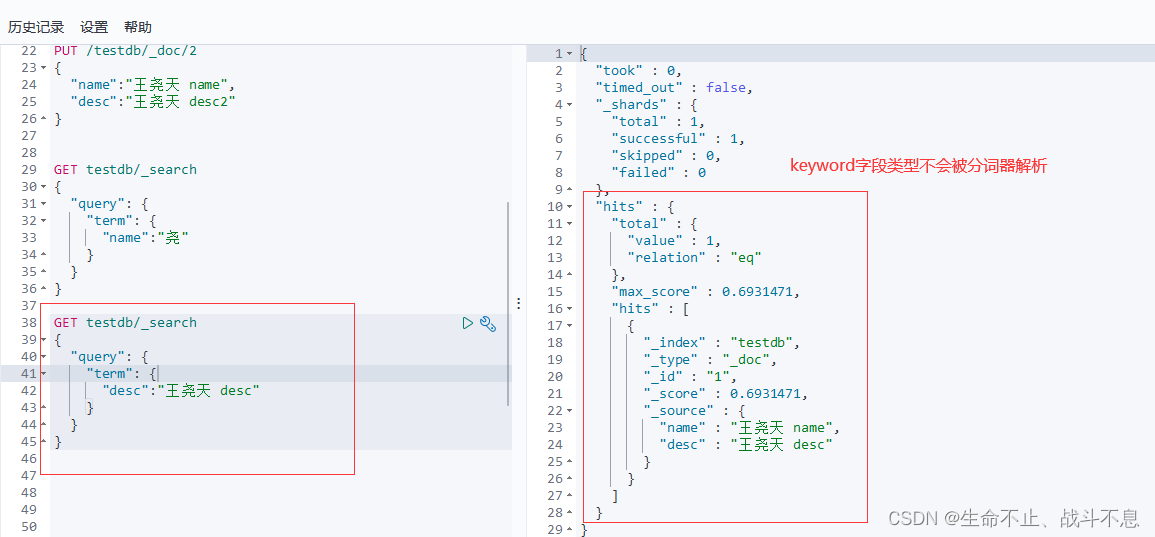Image resolution: width=1155 pixels, height=537 pixels.
Task: Open the 历史记录 history menu
Action: click(x=36, y=27)
